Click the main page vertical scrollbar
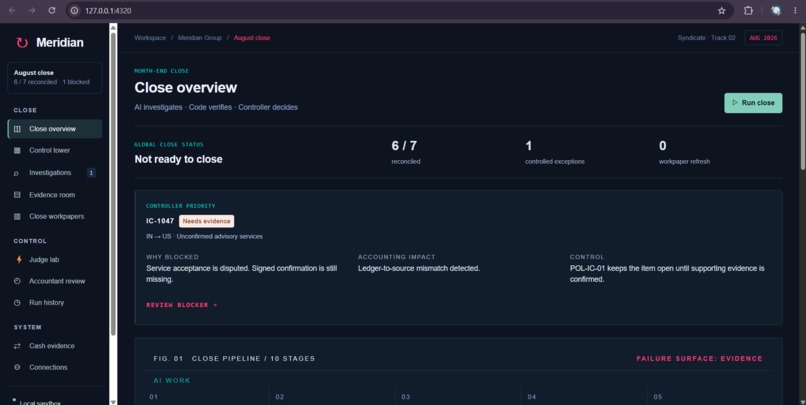This screenshot has height=405, width=806. 802,100
